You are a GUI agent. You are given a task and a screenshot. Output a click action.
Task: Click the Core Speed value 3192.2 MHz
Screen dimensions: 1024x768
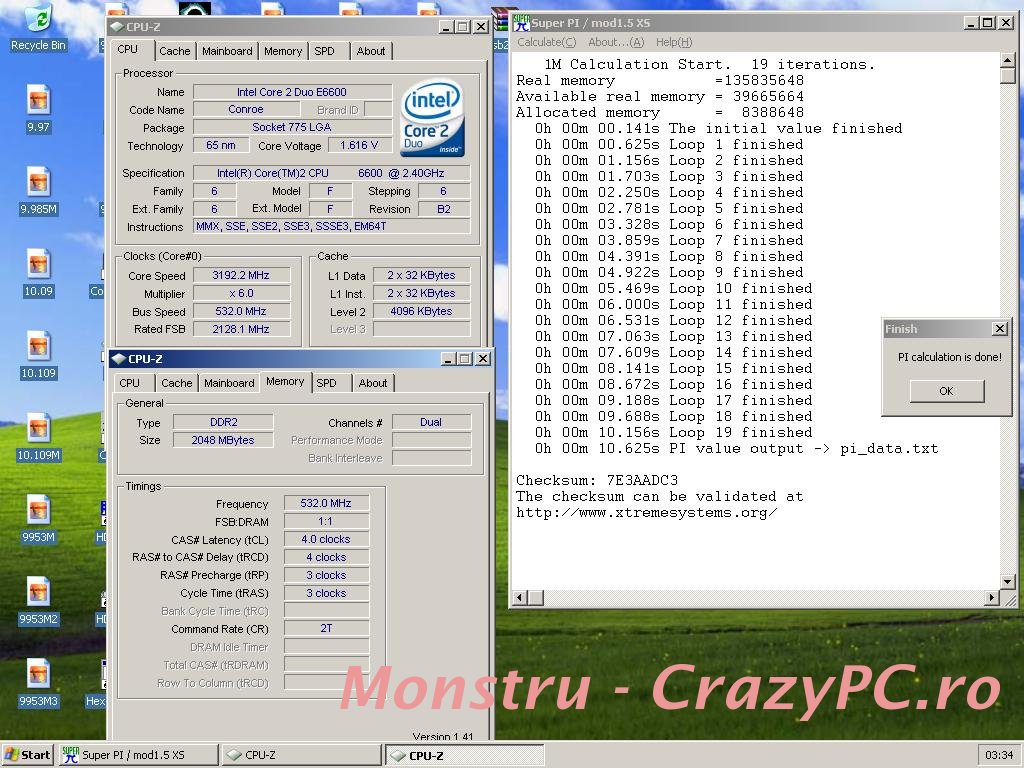coord(241,276)
